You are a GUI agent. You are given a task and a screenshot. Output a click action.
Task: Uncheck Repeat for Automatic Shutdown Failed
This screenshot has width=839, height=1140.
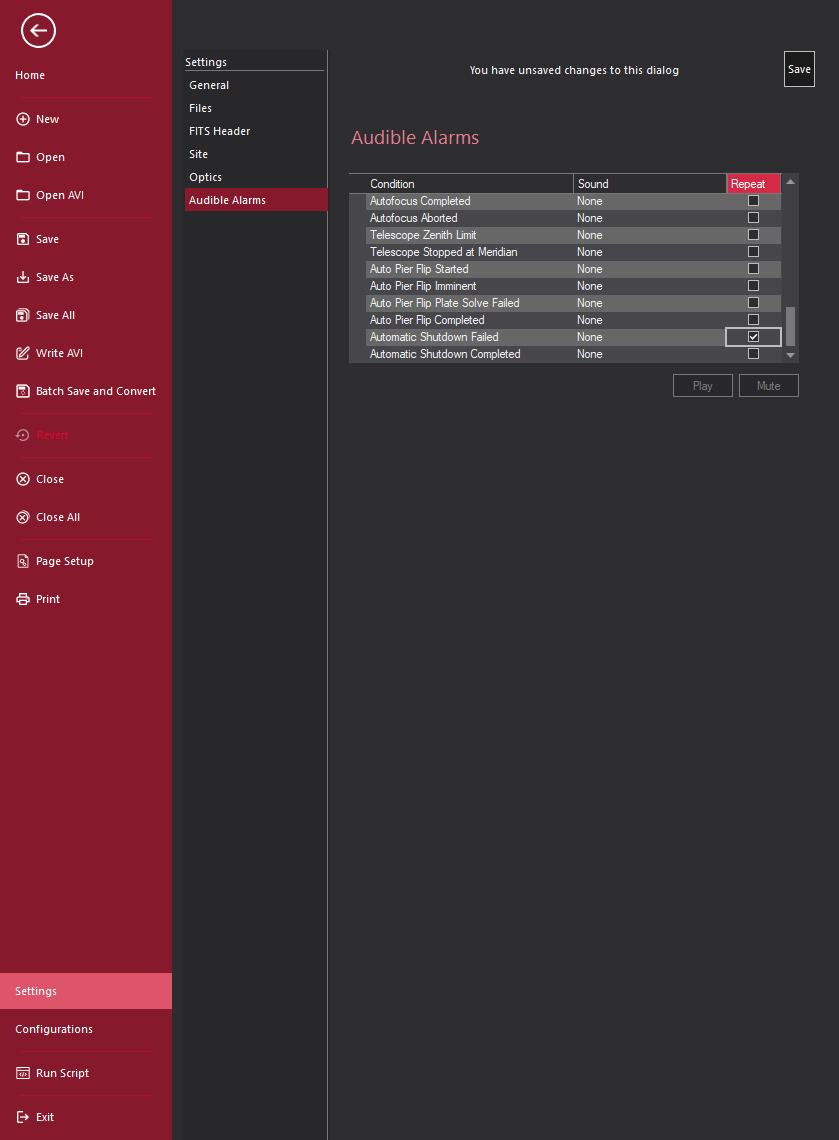coord(753,337)
